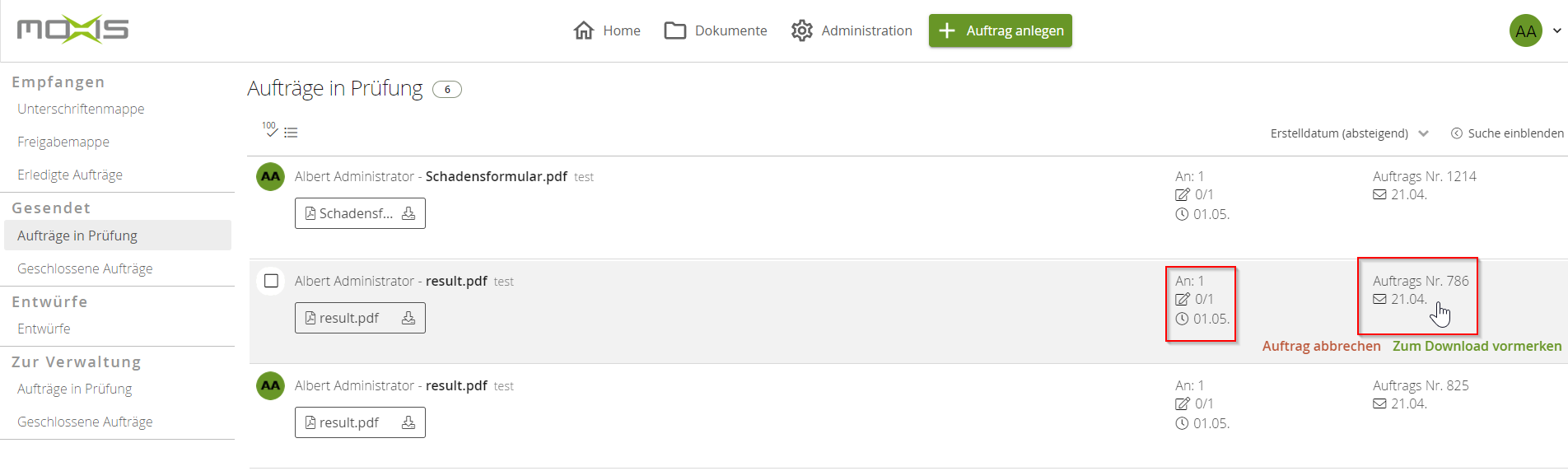The height and width of the screenshot is (471, 1568).
Task: Expand the Erstelldatum sort order dropdown
Action: coord(1349,133)
